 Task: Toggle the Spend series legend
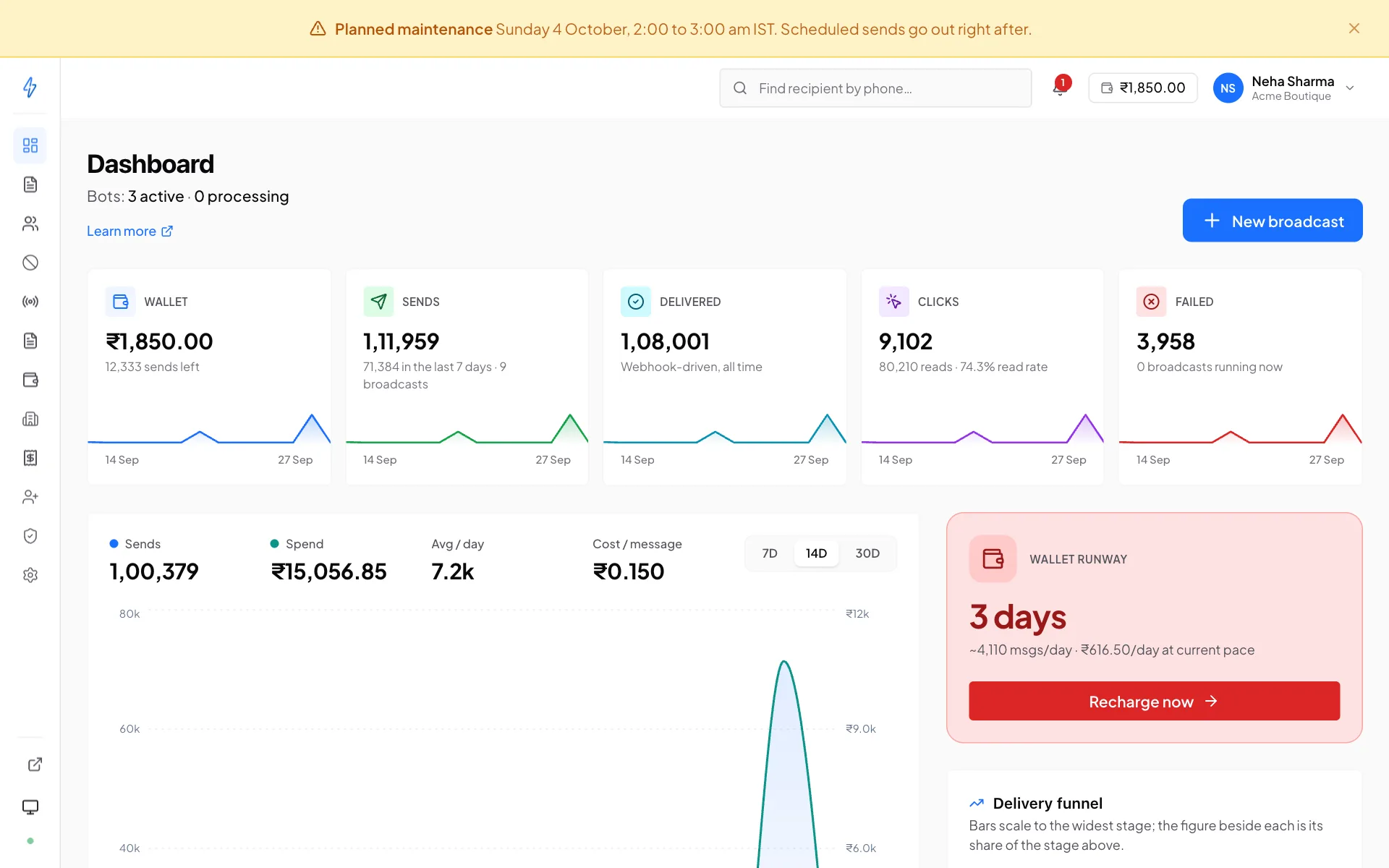pyautogui.click(x=297, y=544)
